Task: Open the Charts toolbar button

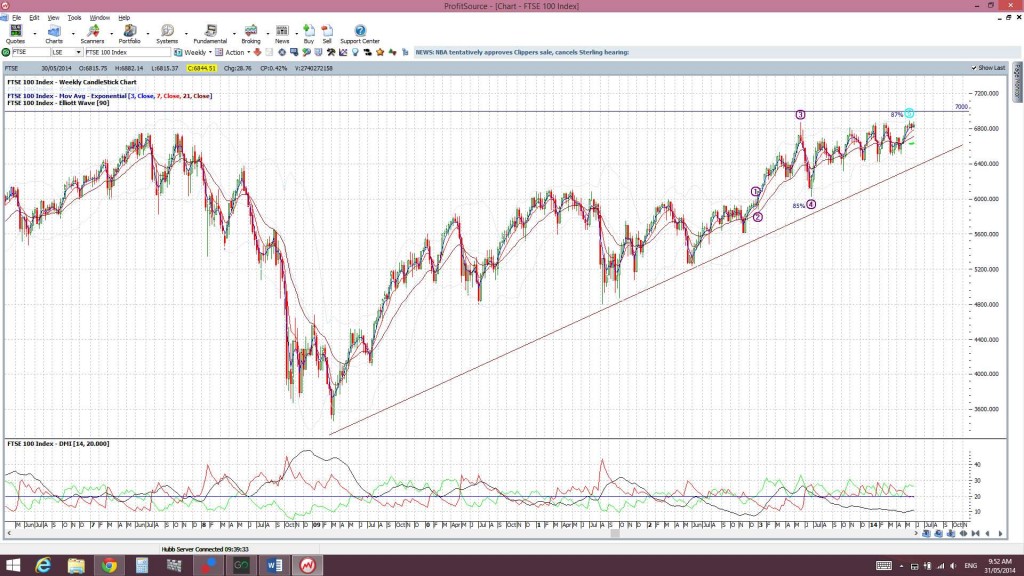Action: coord(54,34)
